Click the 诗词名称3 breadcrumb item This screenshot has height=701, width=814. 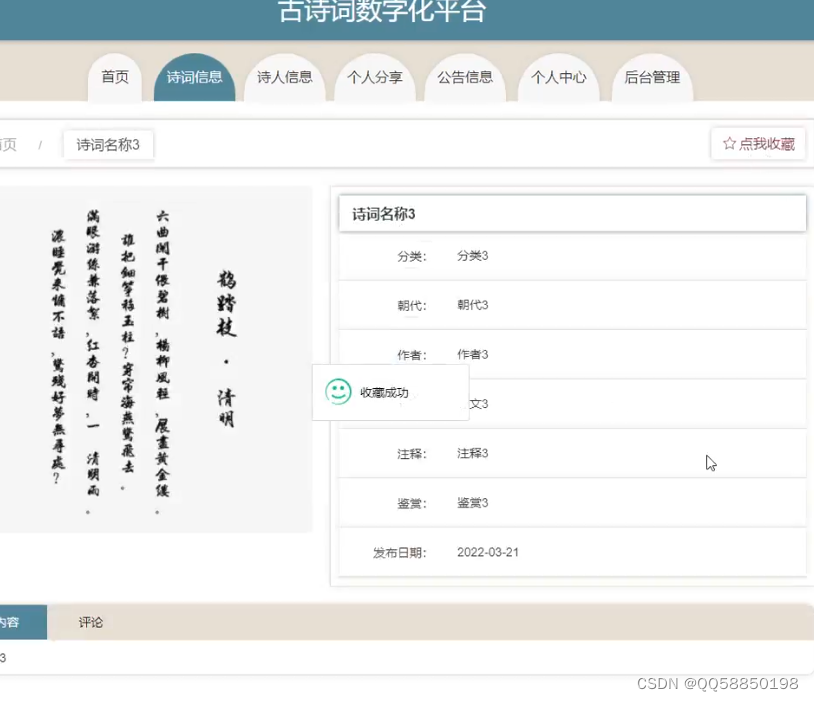[108, 144]
